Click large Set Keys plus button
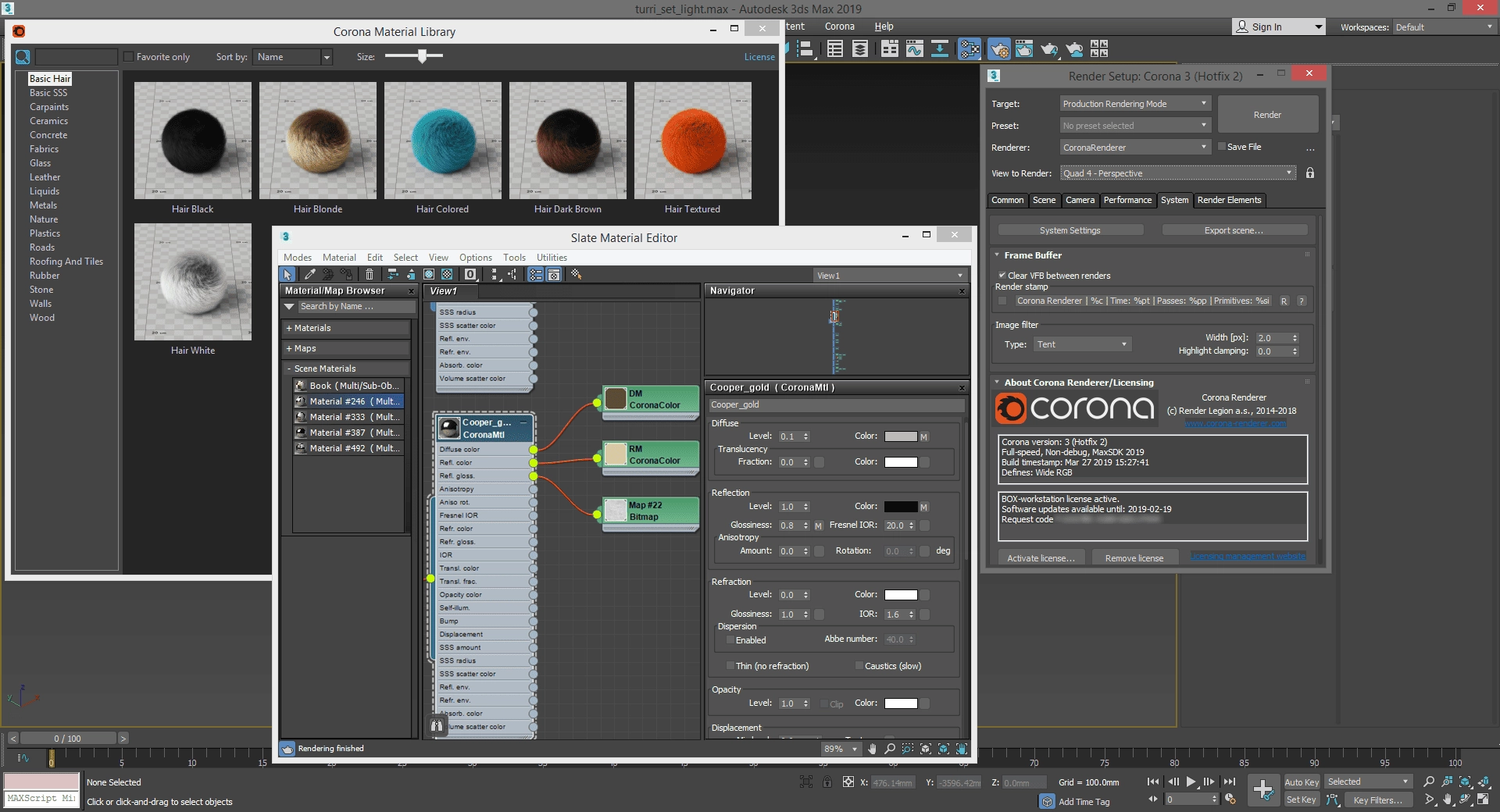Viewport: 1500px width, 812px height. [x=1262, y=790]
